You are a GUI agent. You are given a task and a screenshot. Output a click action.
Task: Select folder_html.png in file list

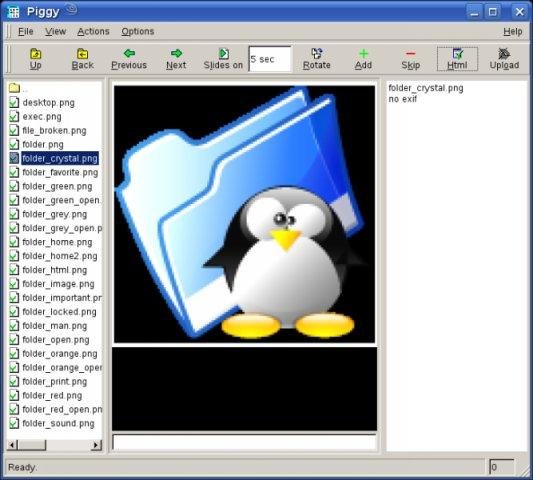pos(54,270)
